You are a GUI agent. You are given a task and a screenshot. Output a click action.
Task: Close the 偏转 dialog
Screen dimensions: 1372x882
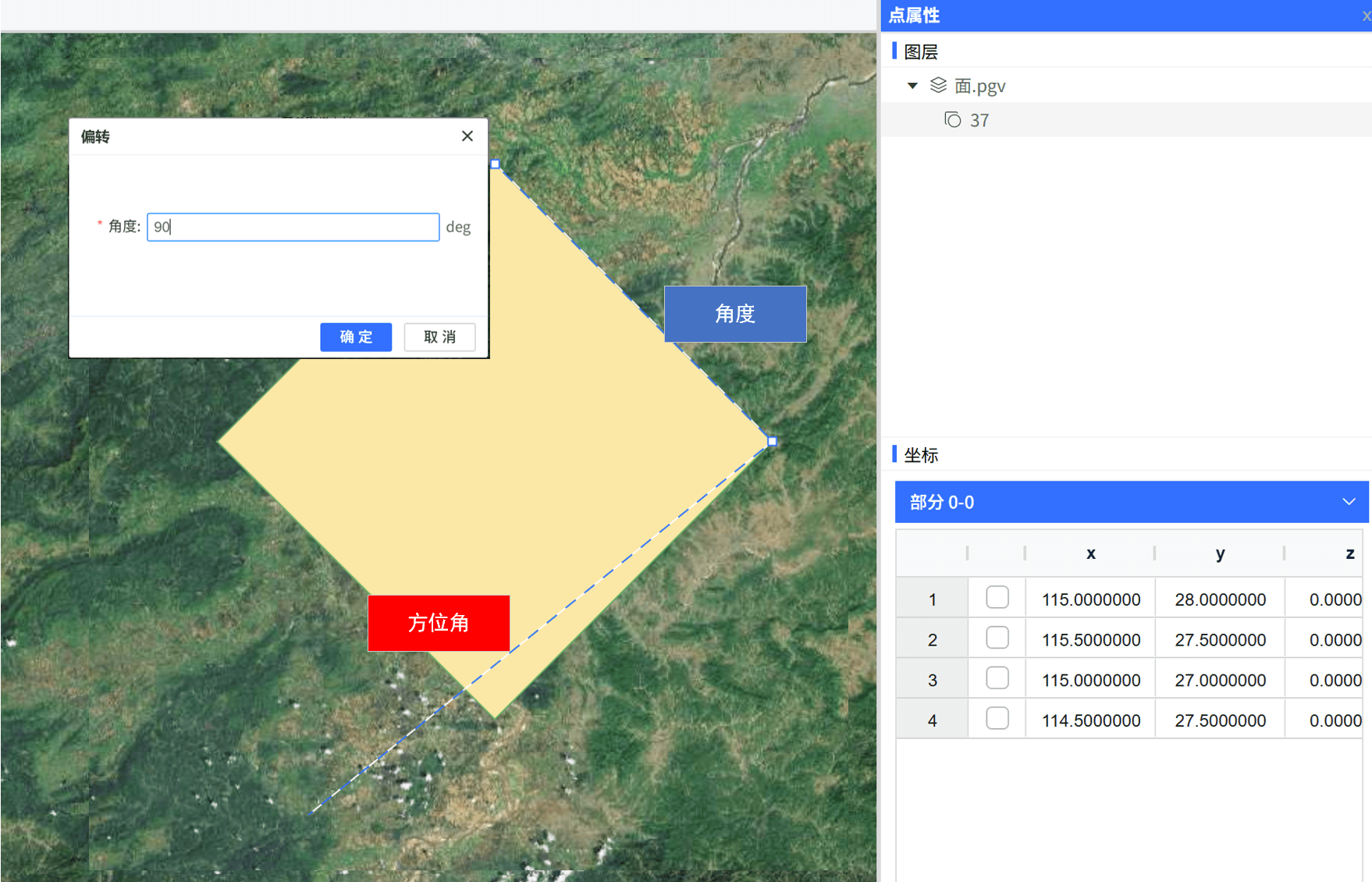(x=467, y=137)
